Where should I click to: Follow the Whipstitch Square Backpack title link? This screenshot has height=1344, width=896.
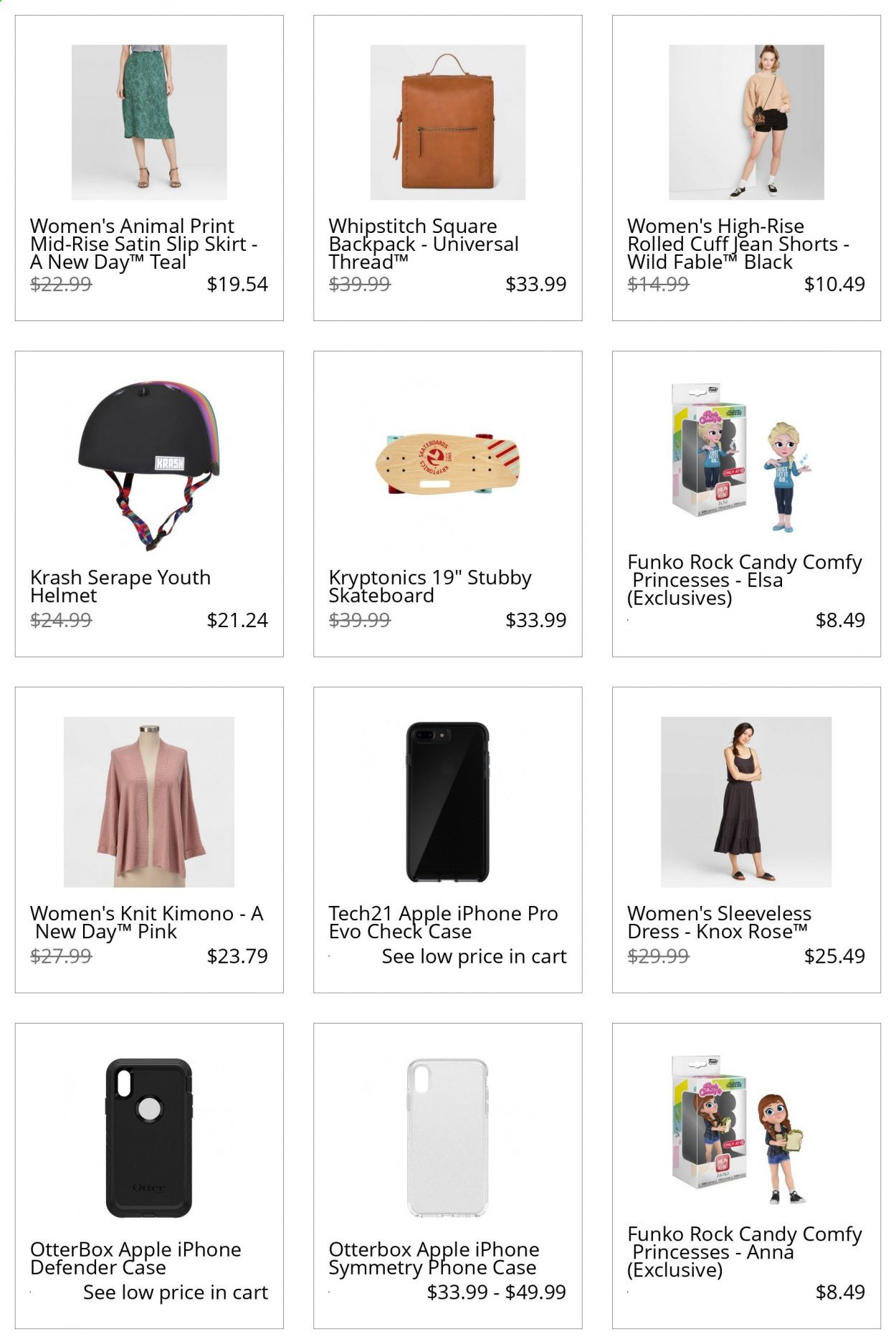(x=424, y=244)
